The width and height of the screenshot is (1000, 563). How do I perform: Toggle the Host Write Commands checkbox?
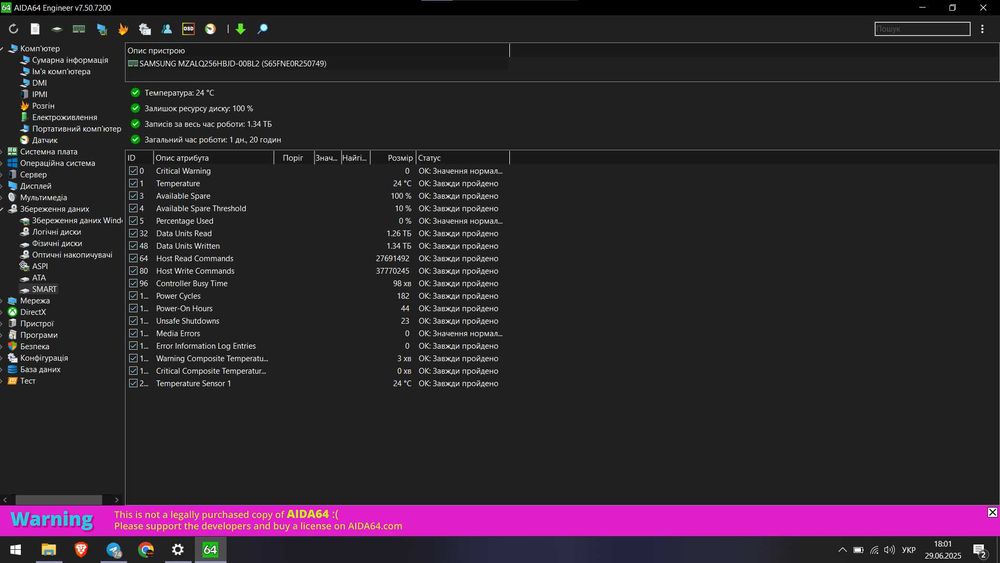pos(133,271)
